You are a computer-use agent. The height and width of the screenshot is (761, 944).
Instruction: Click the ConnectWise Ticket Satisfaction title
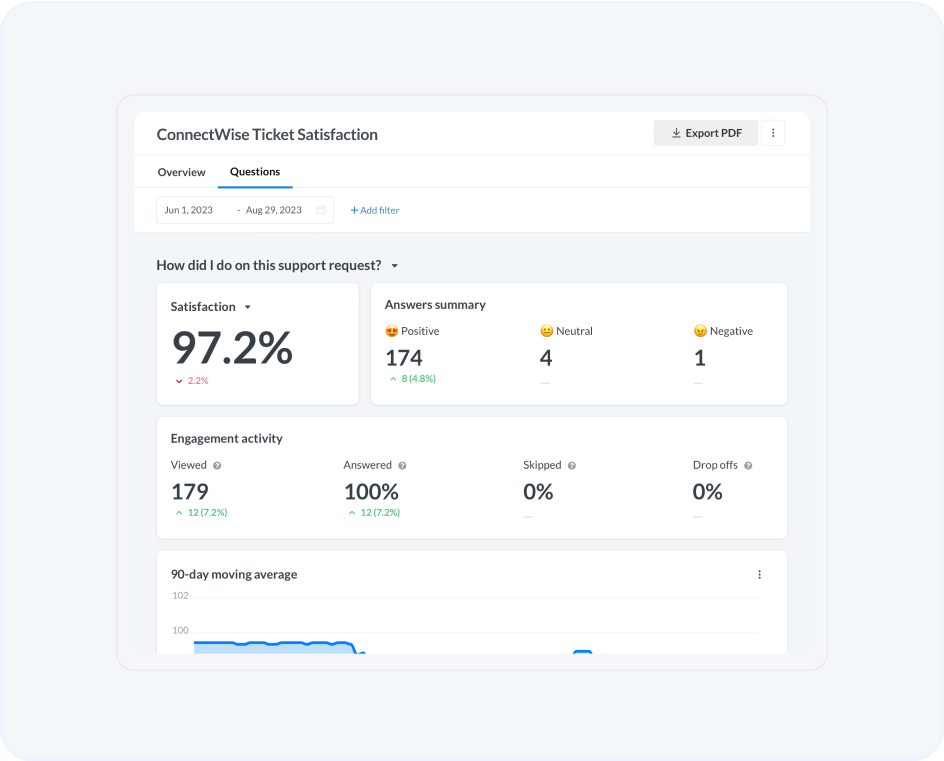(267, 134)
